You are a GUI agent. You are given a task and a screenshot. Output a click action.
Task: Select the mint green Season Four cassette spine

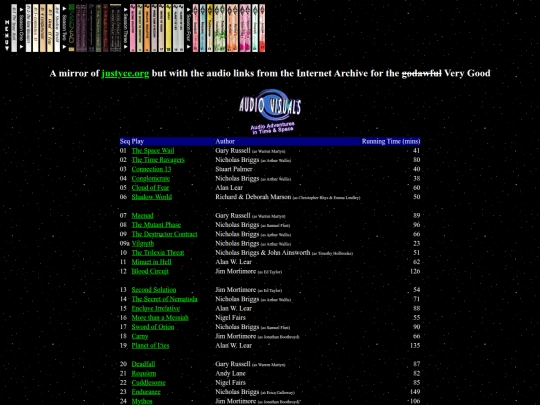click(255, 28)
